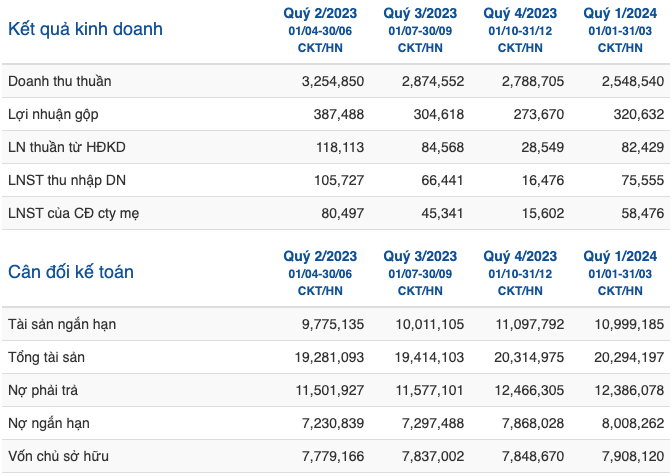Click total assets value 20,294,197
This screenshot has height=476, width=672.
[629, 357]
